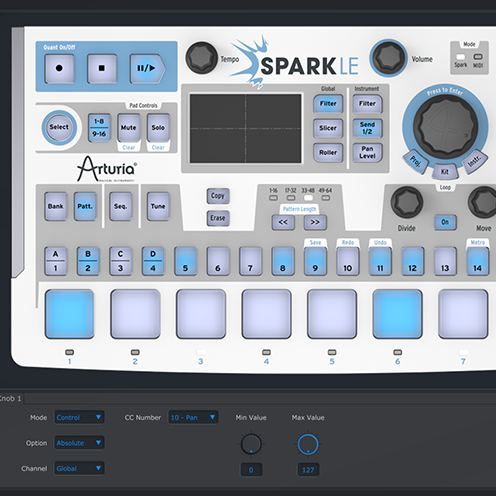
Task: Click the Slicer effect button
Action: click(x=328, y=128)
